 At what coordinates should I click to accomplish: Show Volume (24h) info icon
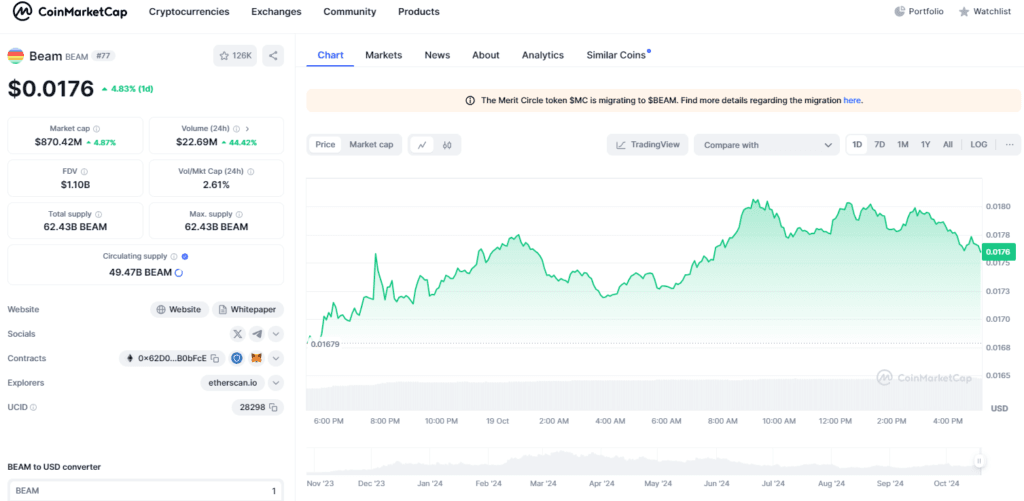point(236,129)
